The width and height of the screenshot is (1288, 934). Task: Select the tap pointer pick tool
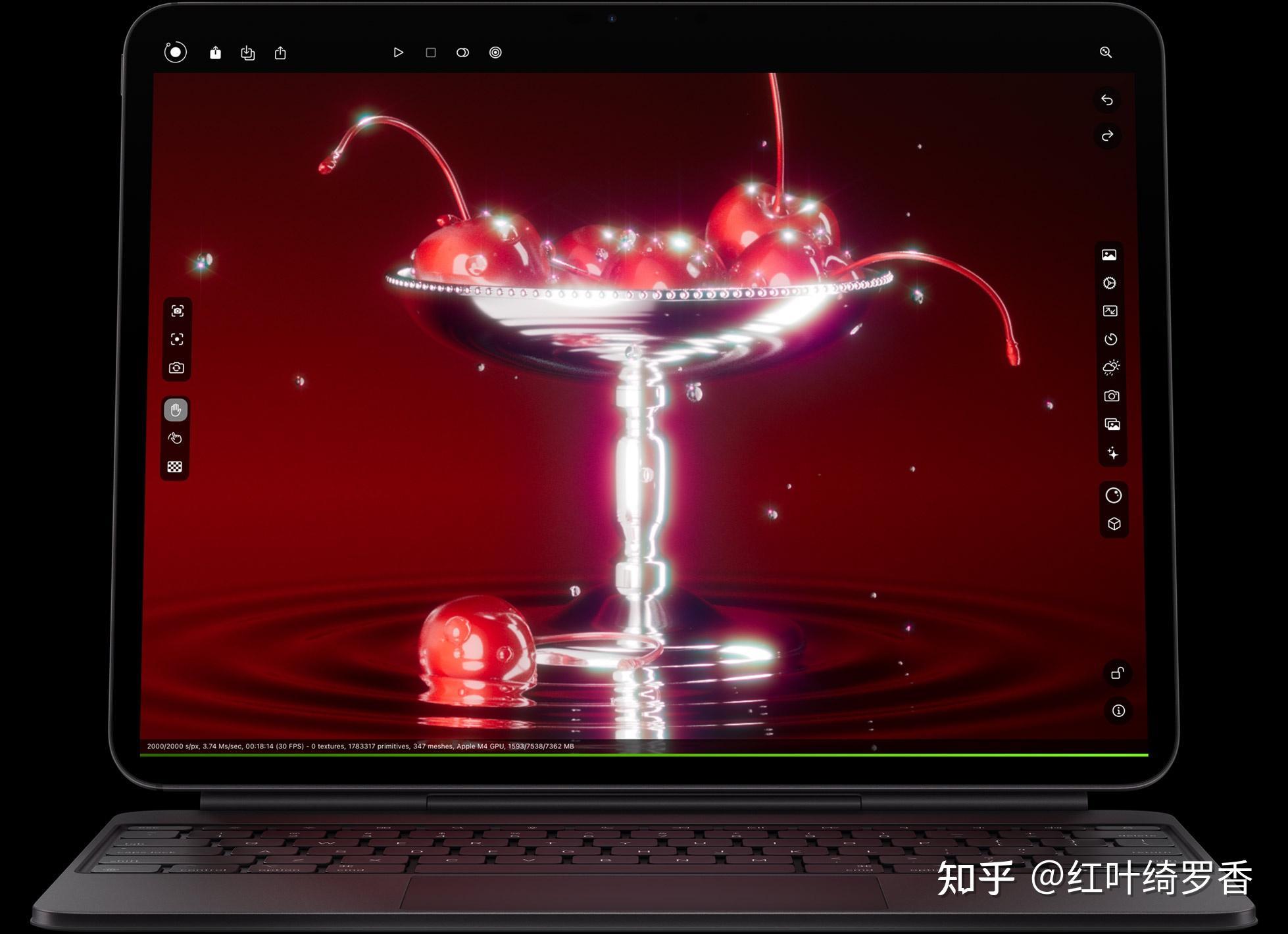[175, 438]
